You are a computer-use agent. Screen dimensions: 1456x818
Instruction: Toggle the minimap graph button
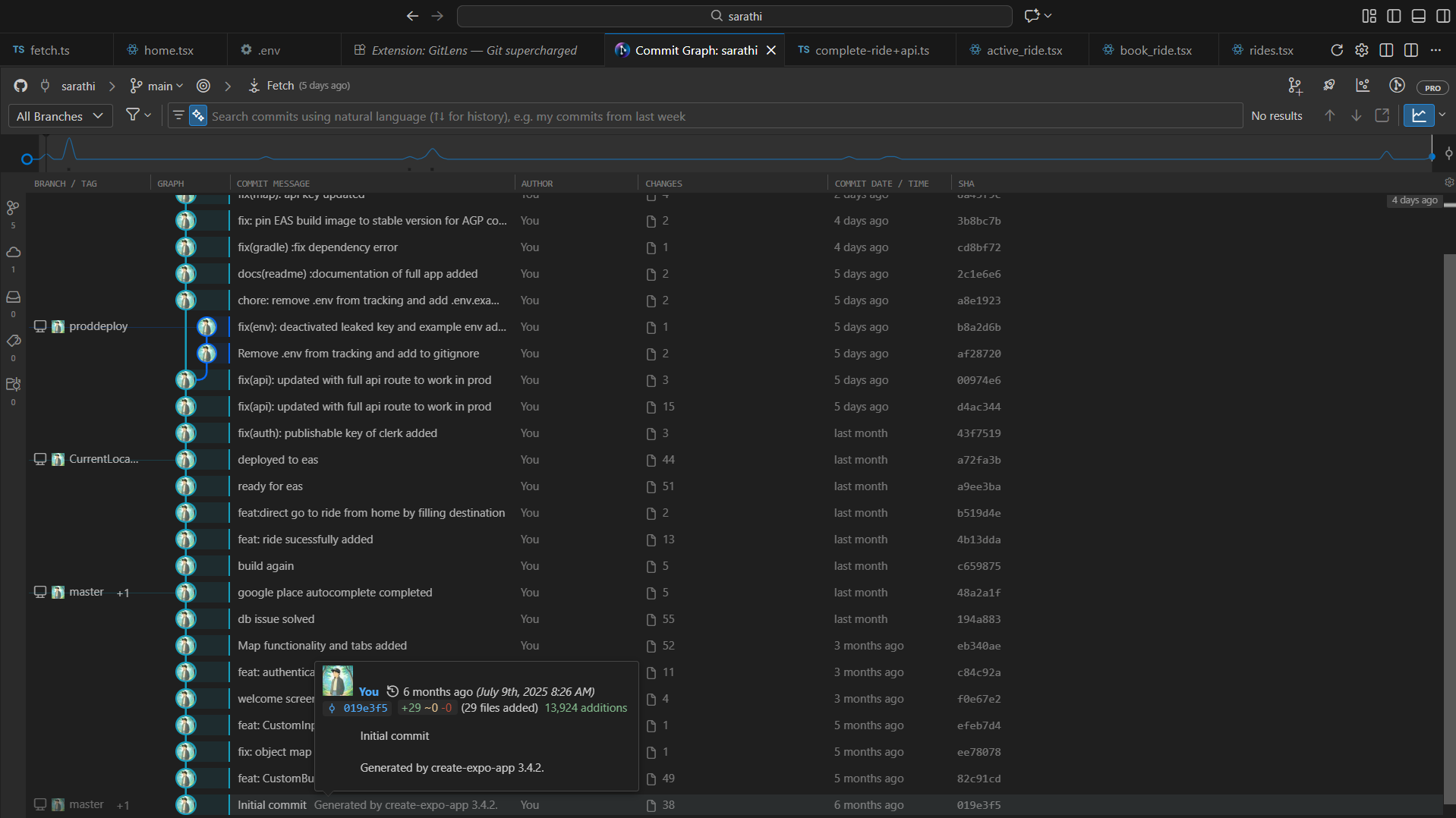pyautogui.click(x=1418, y=115)
